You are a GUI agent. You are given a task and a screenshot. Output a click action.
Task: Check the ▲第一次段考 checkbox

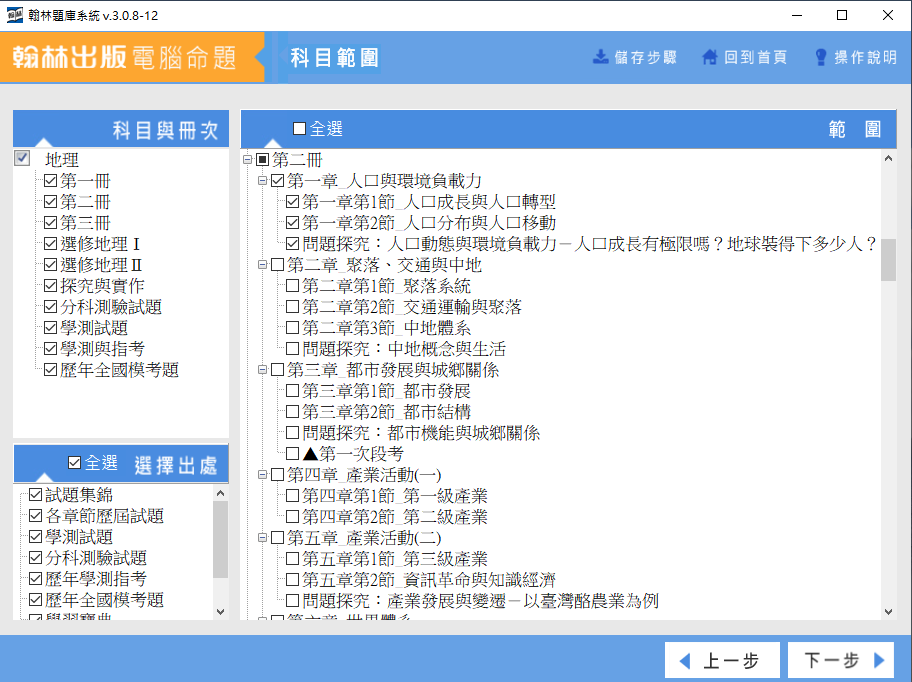click(x=293, y=454)
